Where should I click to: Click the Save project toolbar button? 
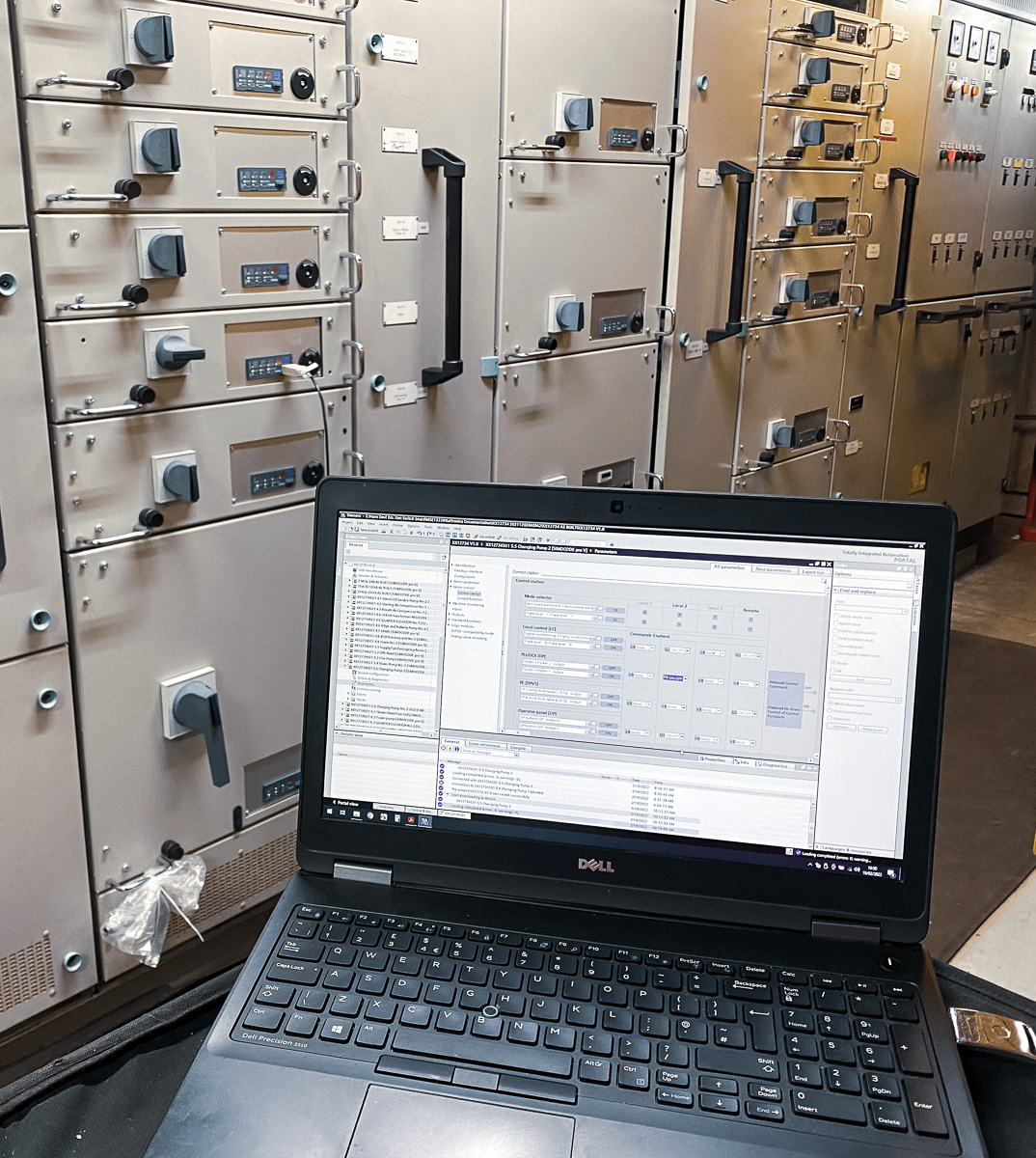(367, 530)
